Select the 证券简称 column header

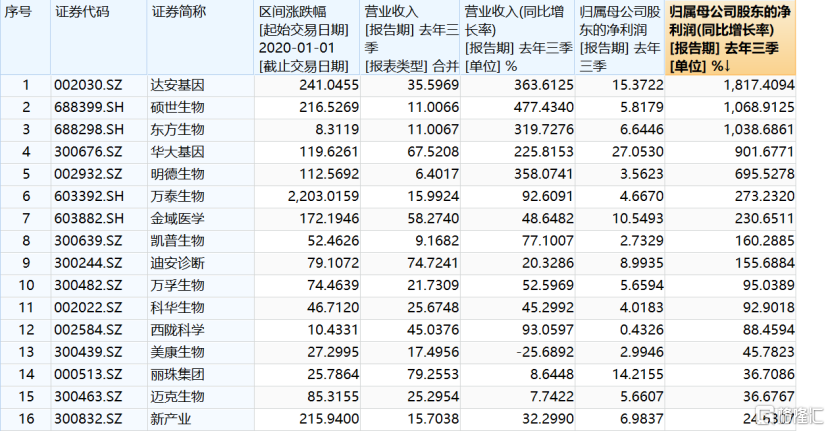click(x=201, y=38)
